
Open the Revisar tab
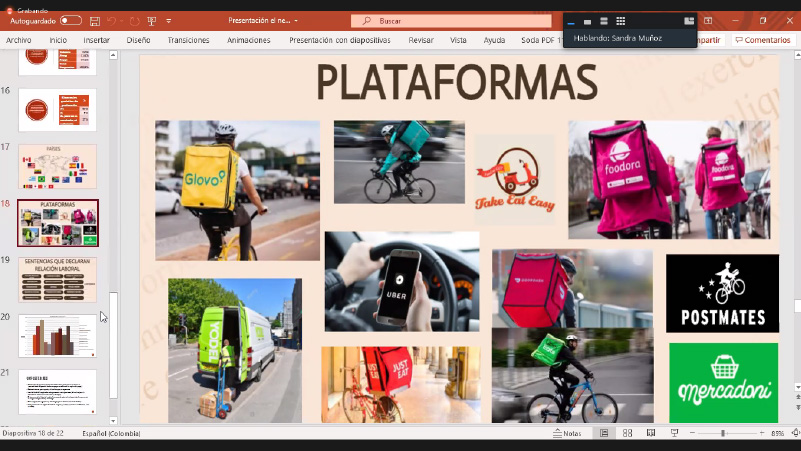[421, 40]
